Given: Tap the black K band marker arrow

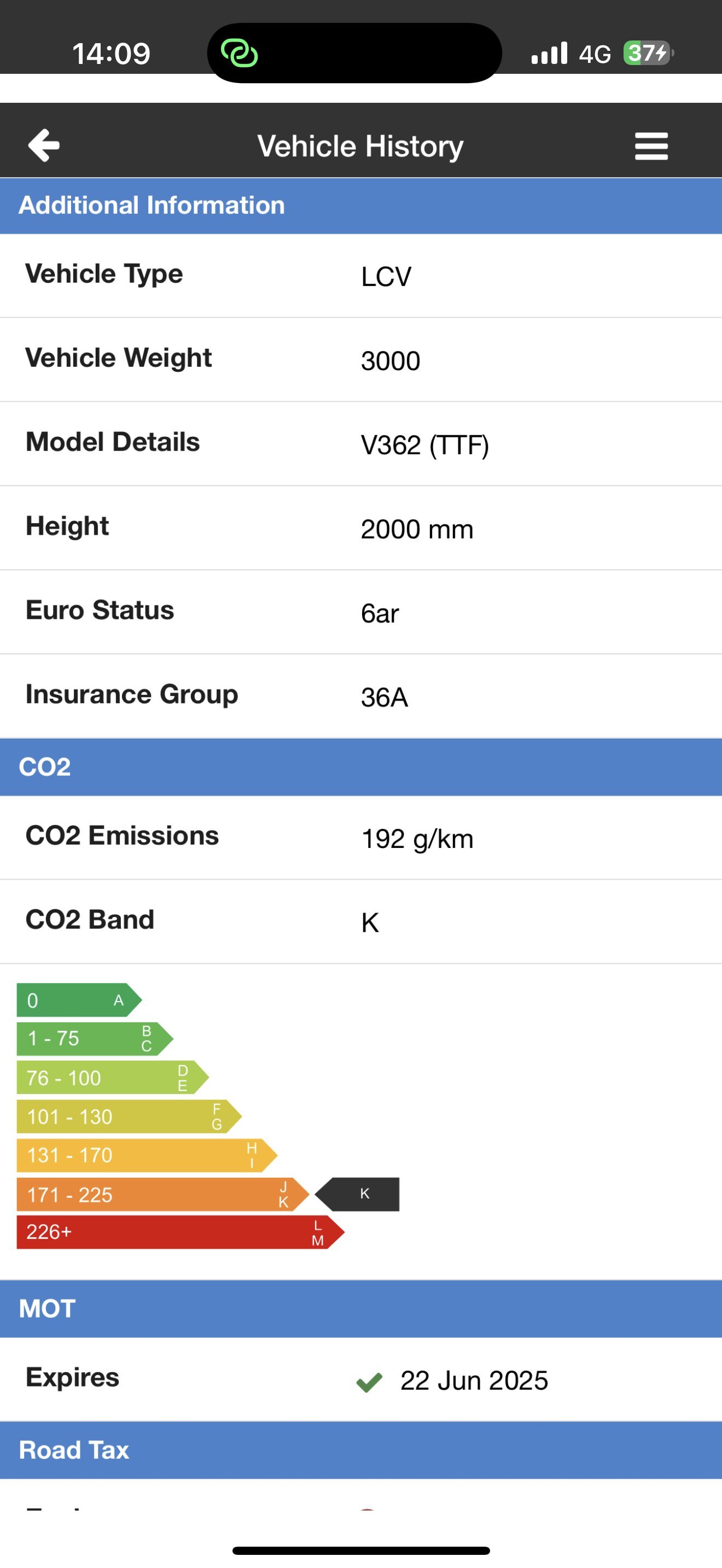Looking at the screenshot, I should [357, 1193].
